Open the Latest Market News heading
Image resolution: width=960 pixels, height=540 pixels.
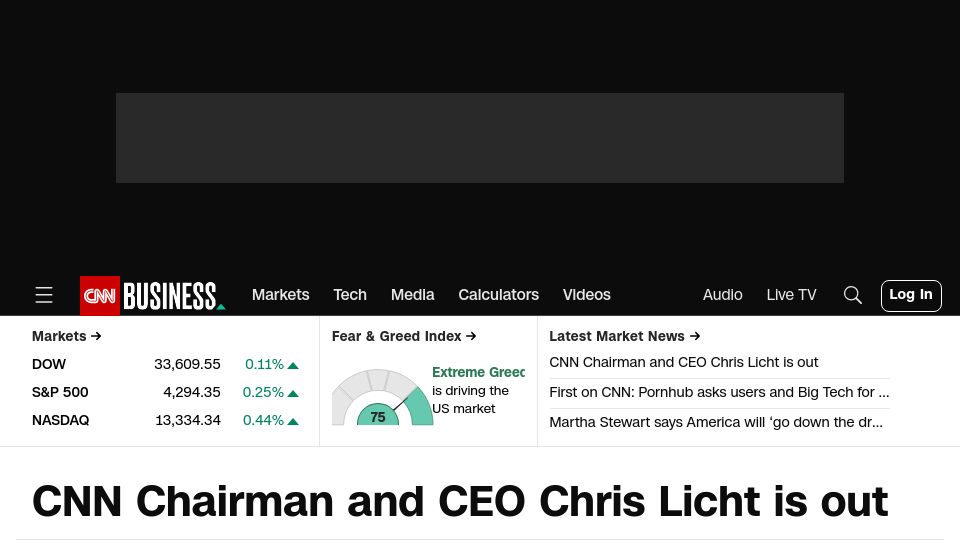(624, 336)
